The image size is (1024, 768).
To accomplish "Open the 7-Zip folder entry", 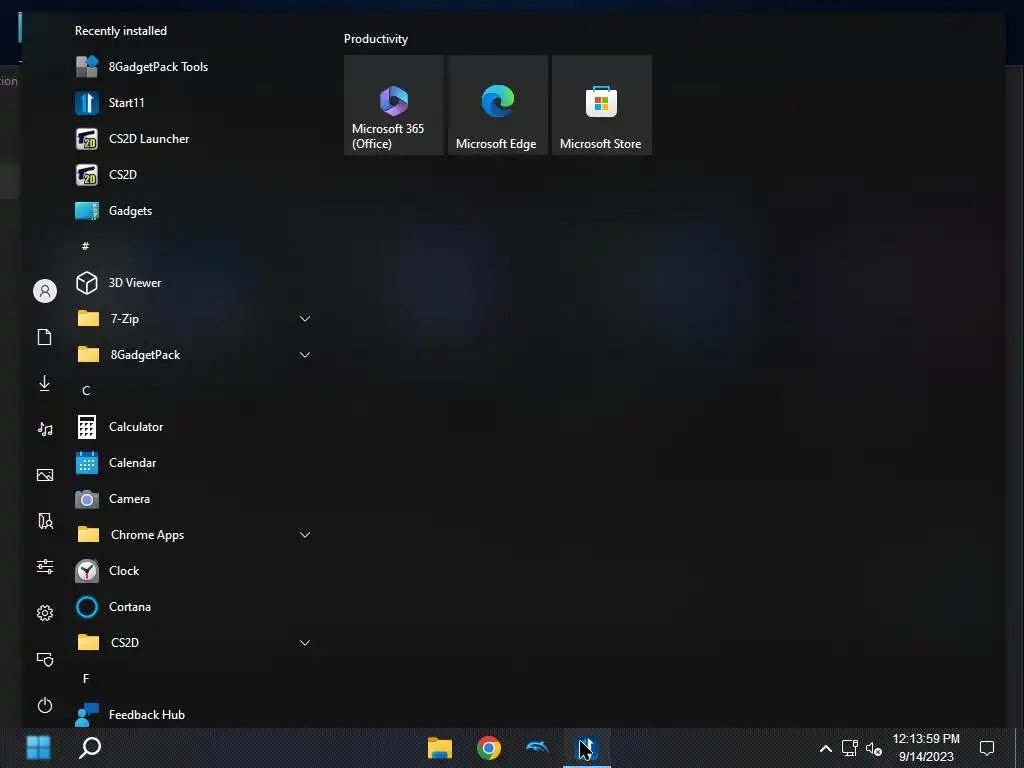I will coord(193,319).
